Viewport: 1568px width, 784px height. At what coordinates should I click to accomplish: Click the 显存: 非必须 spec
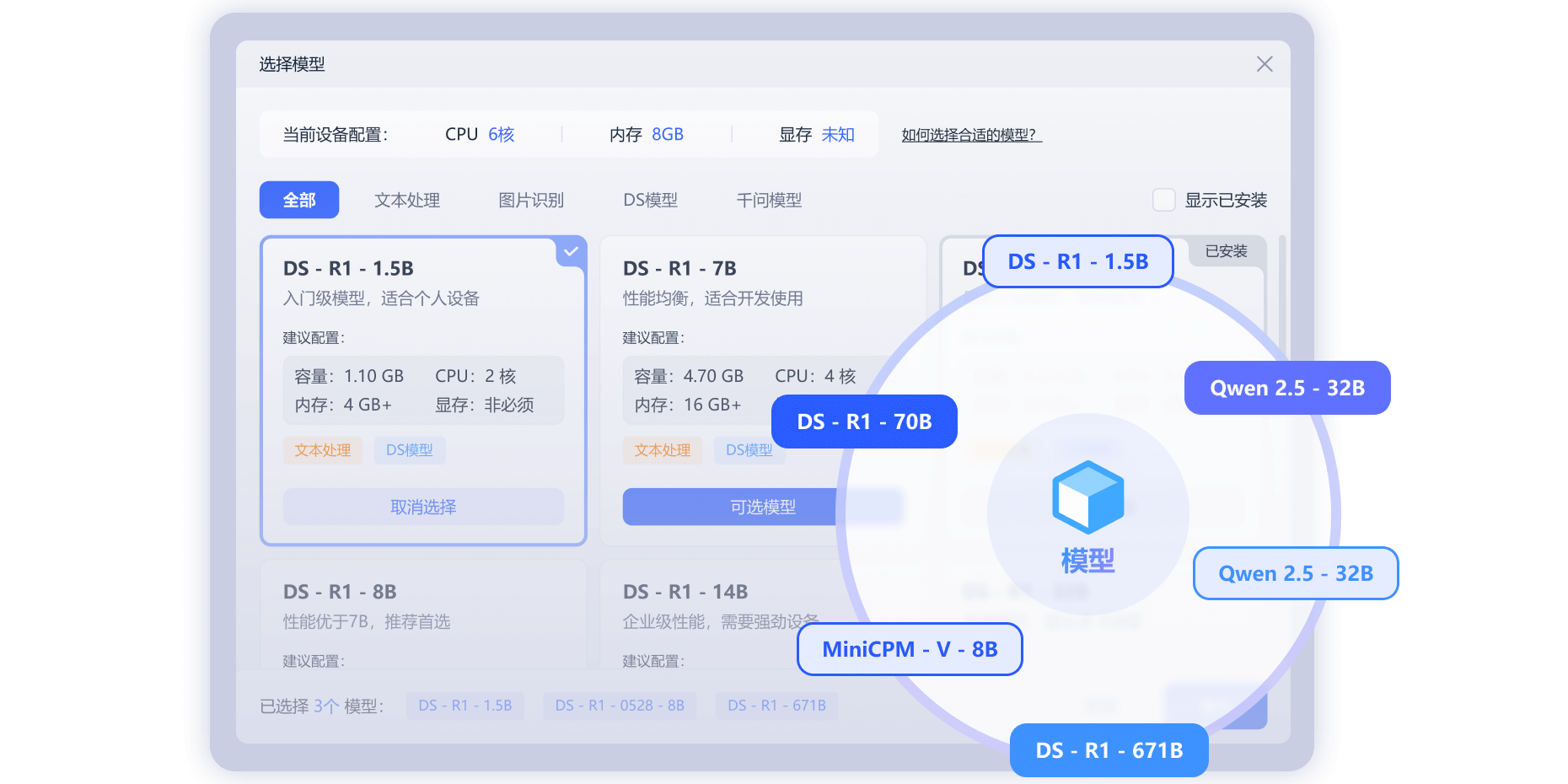click(x=485, y=405)
